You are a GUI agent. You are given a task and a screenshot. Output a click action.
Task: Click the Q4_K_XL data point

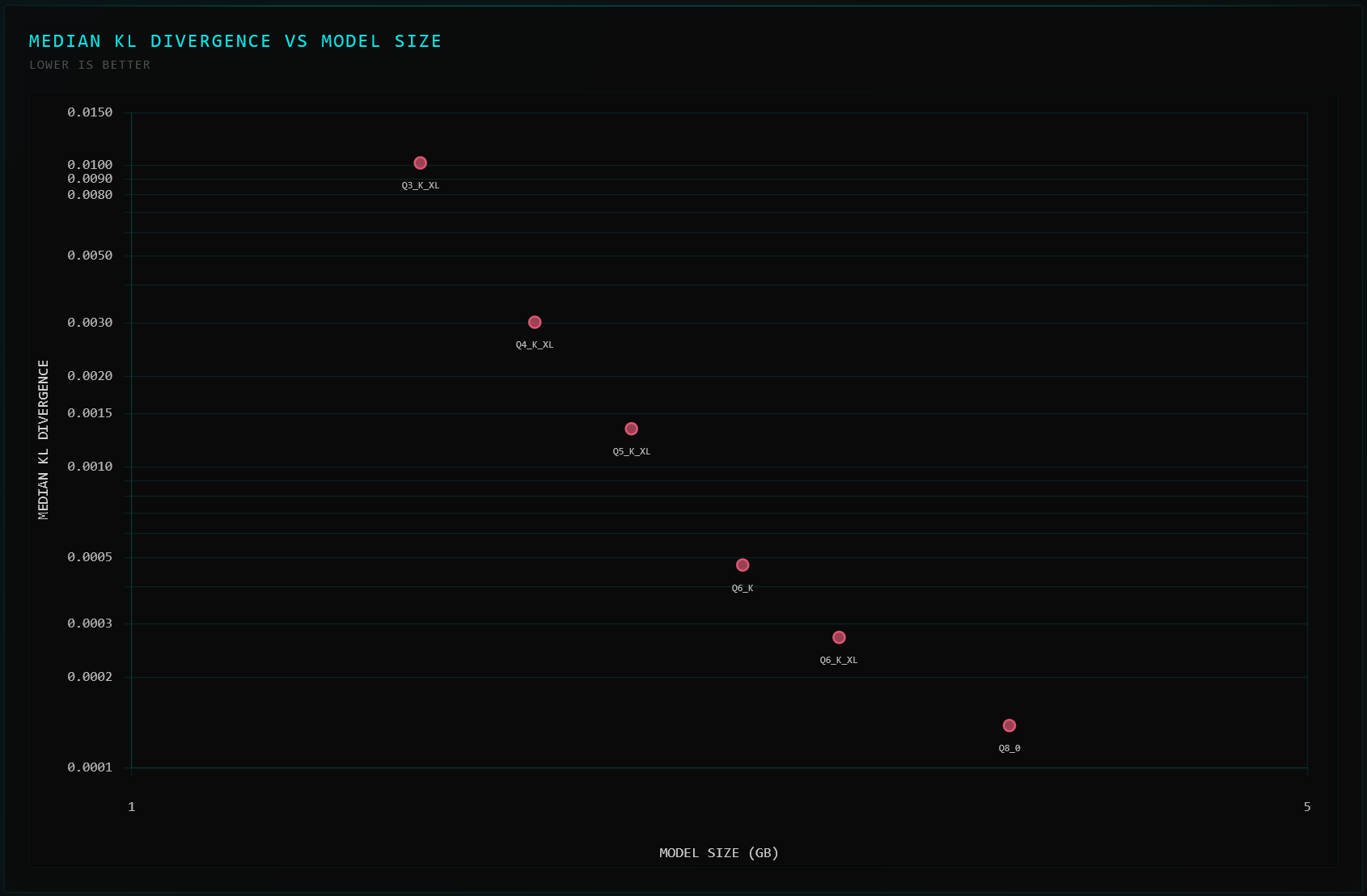pyautogui.click(x=535, y=323)
